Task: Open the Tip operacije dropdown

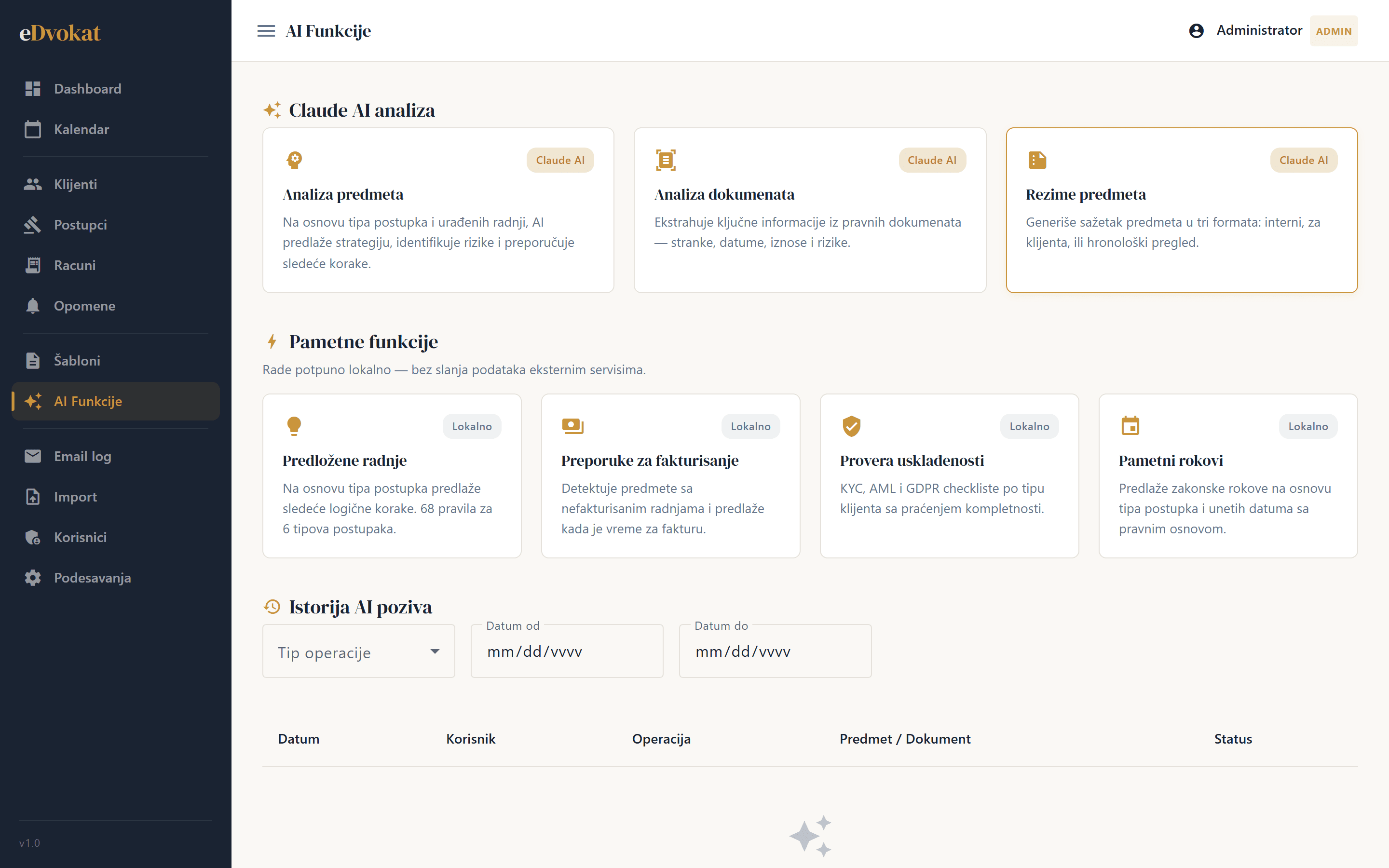Action: click(359, 651)
